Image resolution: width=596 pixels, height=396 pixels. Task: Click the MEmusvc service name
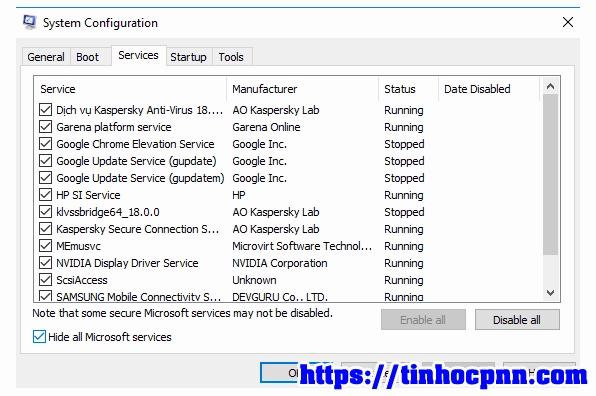click(x=78, y=246)
